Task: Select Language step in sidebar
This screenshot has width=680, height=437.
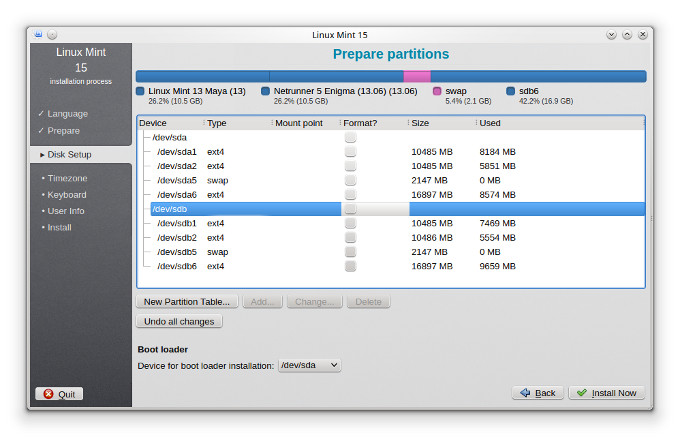Action: [x=67, y=114]
